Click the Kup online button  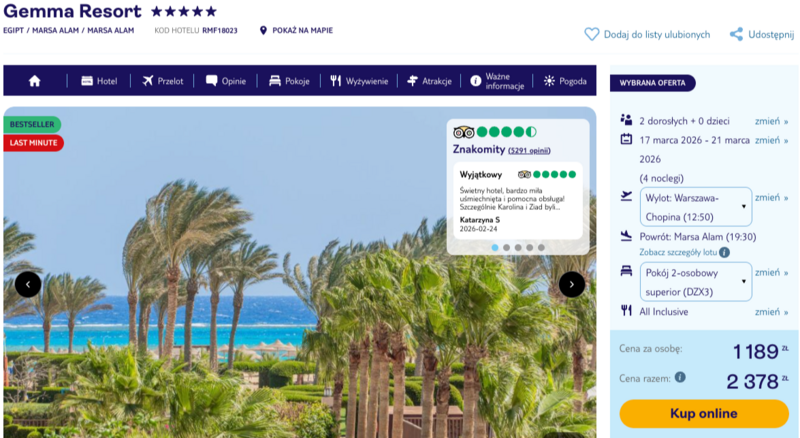tap(704, 413)
